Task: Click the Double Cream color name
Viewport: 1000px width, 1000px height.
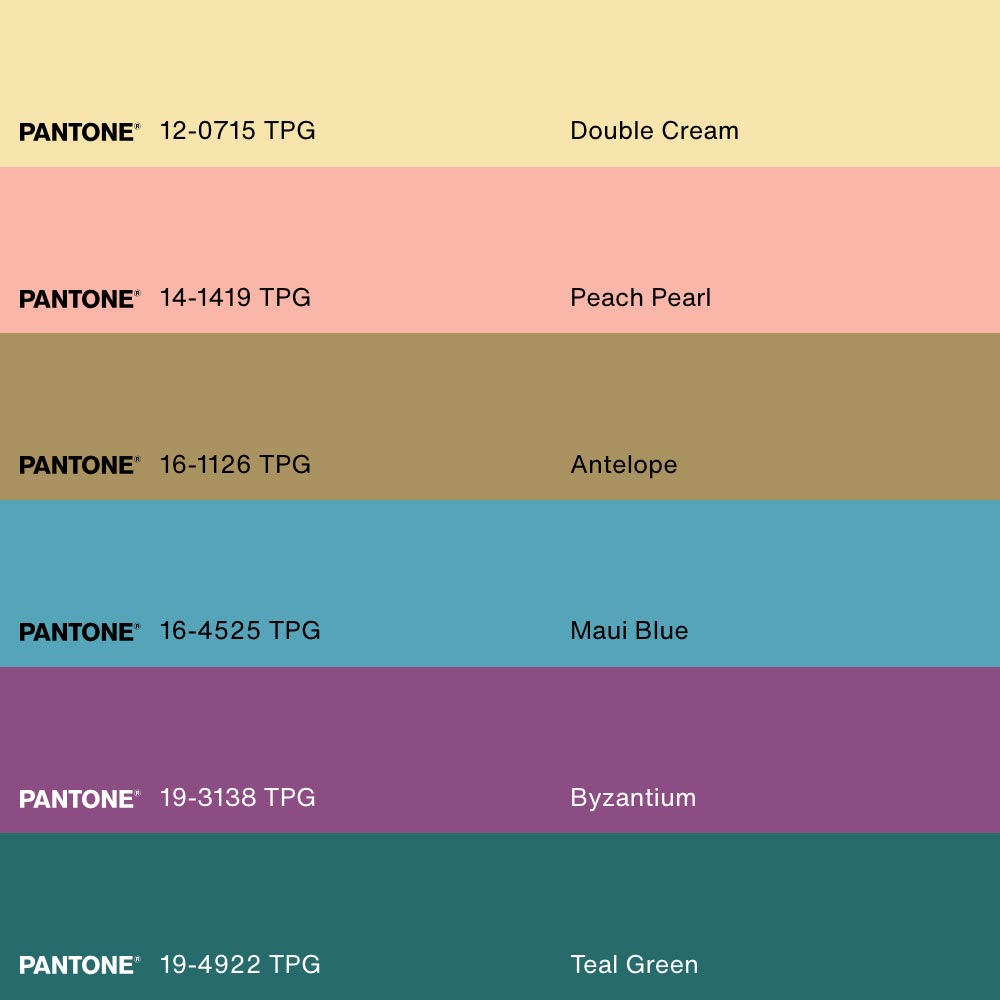Action: (654, 130)
